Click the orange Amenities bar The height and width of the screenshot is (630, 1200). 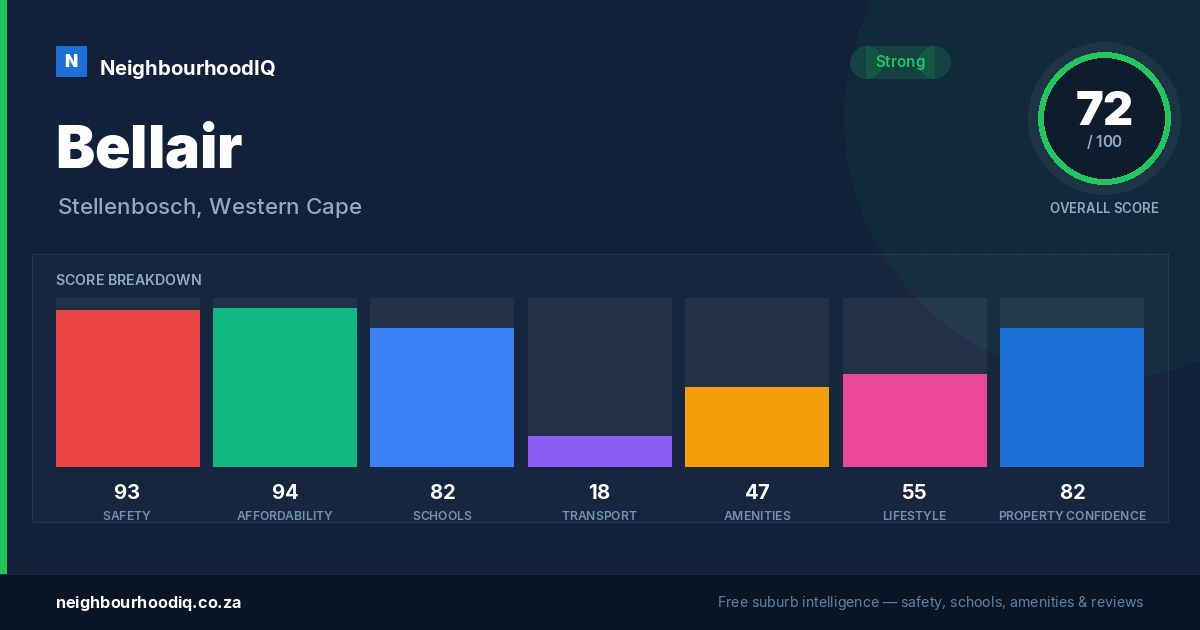[757, 427]
